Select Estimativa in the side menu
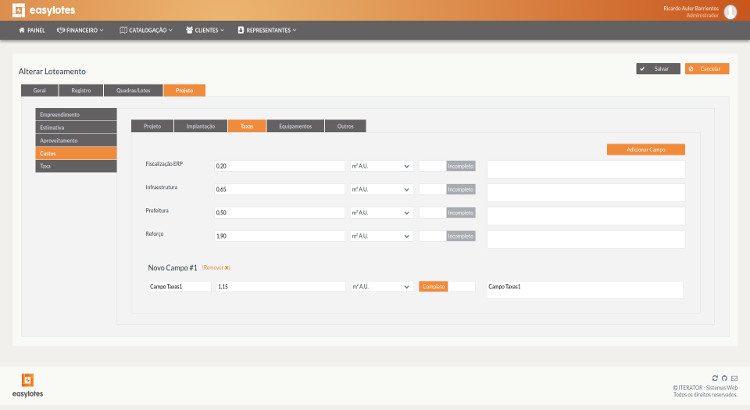 [76, 127]
